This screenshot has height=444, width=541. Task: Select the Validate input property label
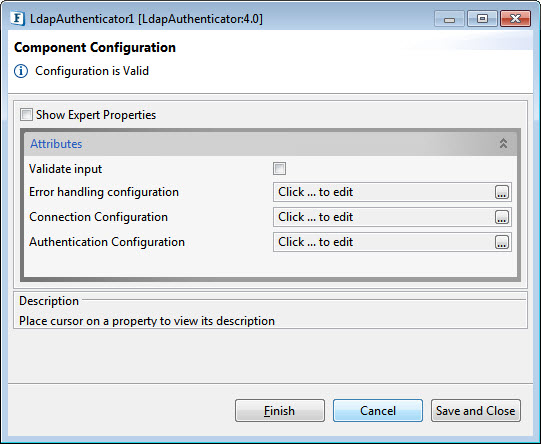[66, 169]
